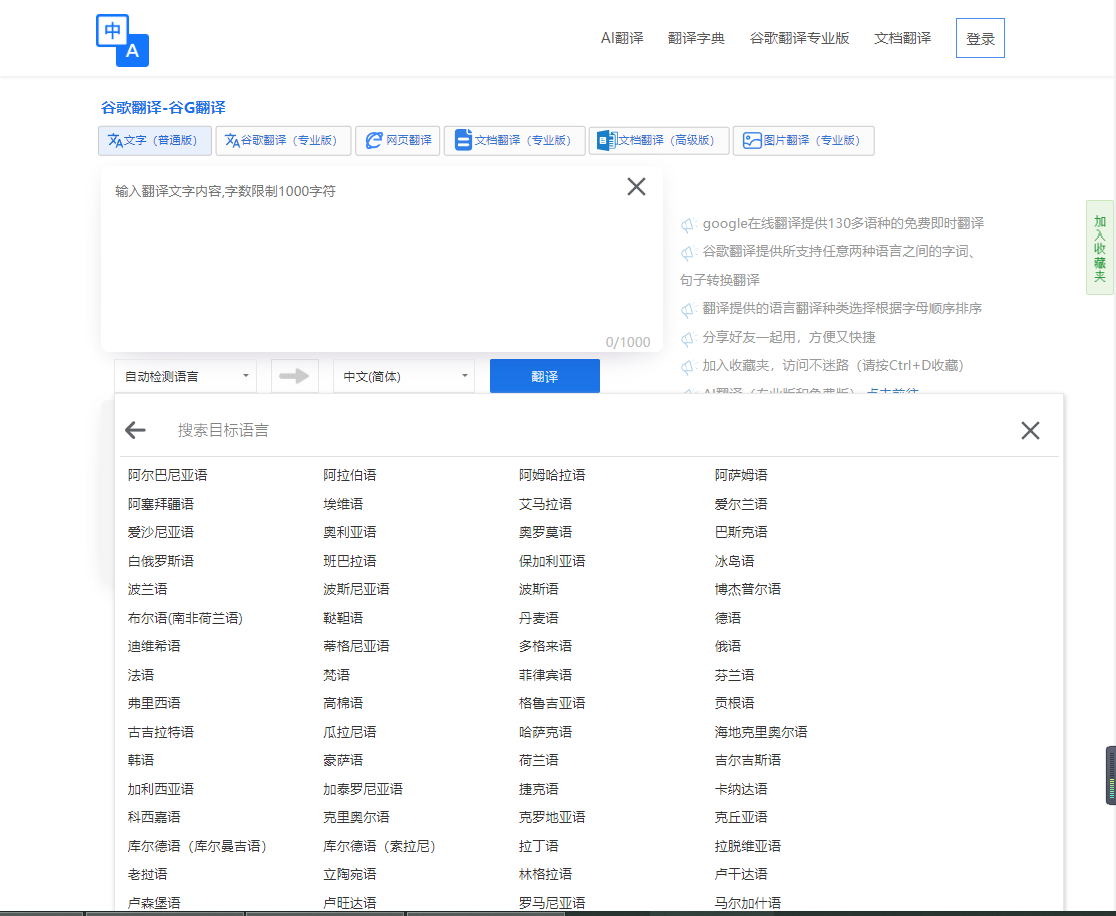Select 格鲁吉亚语 language
This screenshot has height=916, width=1116.
click(552, 702)
